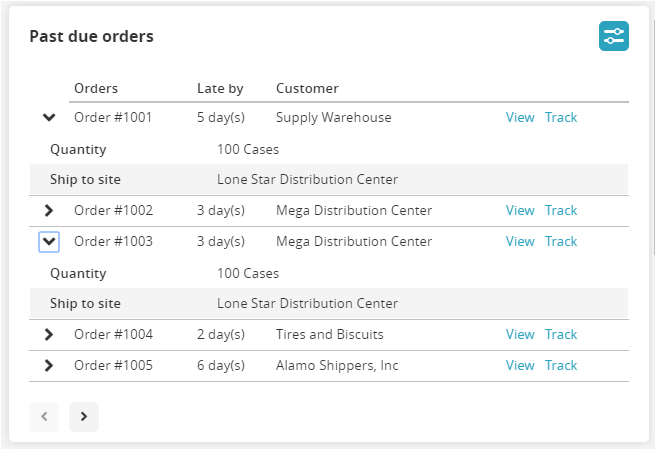Click the Customer column header
This screenshot has width=656, height=450.
coord(307,88)
